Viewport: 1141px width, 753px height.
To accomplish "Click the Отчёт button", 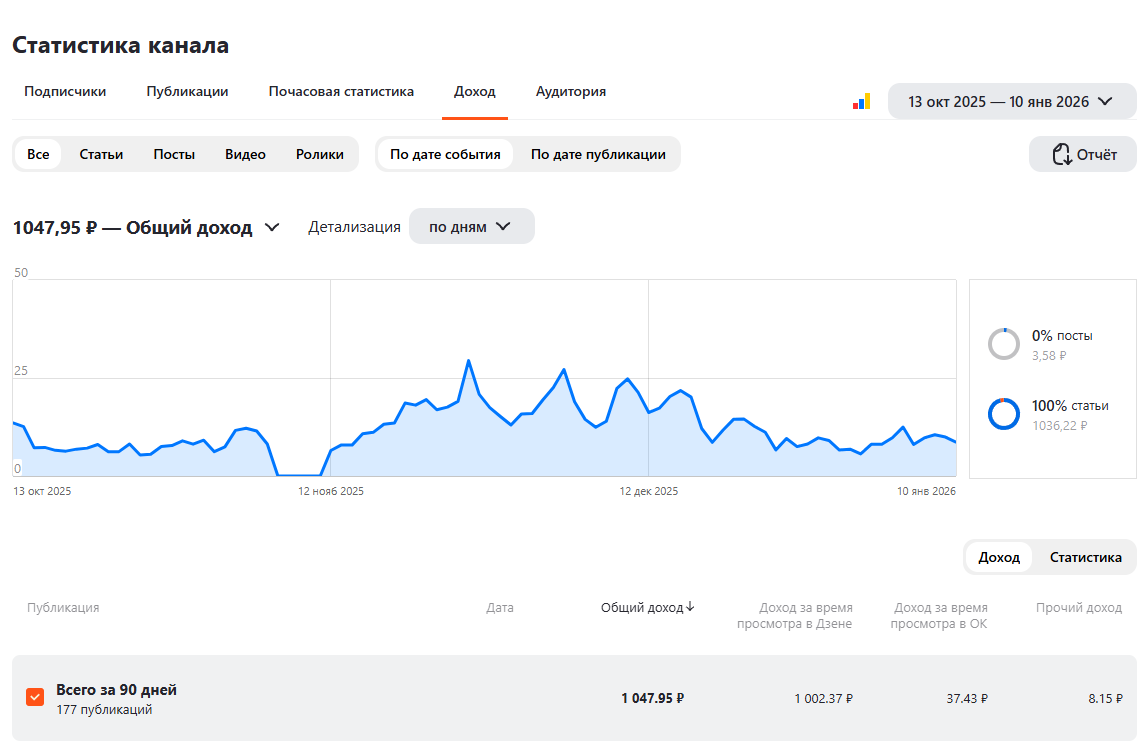I will click(1083, 154).
